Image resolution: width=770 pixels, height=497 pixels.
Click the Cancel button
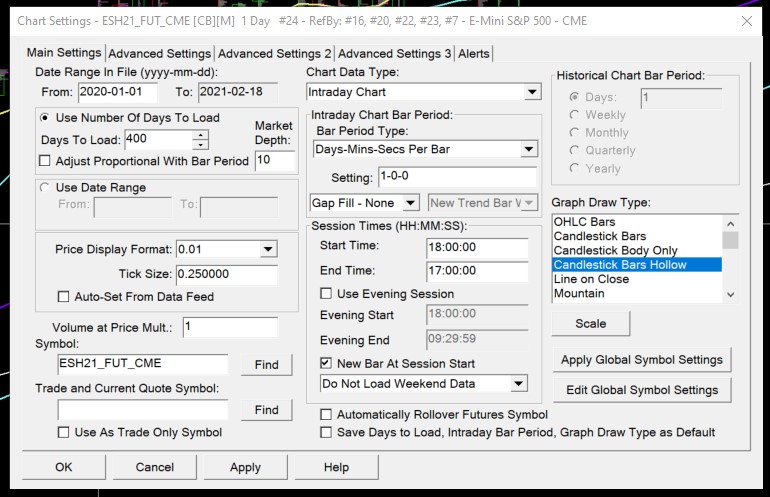(155, 467)
